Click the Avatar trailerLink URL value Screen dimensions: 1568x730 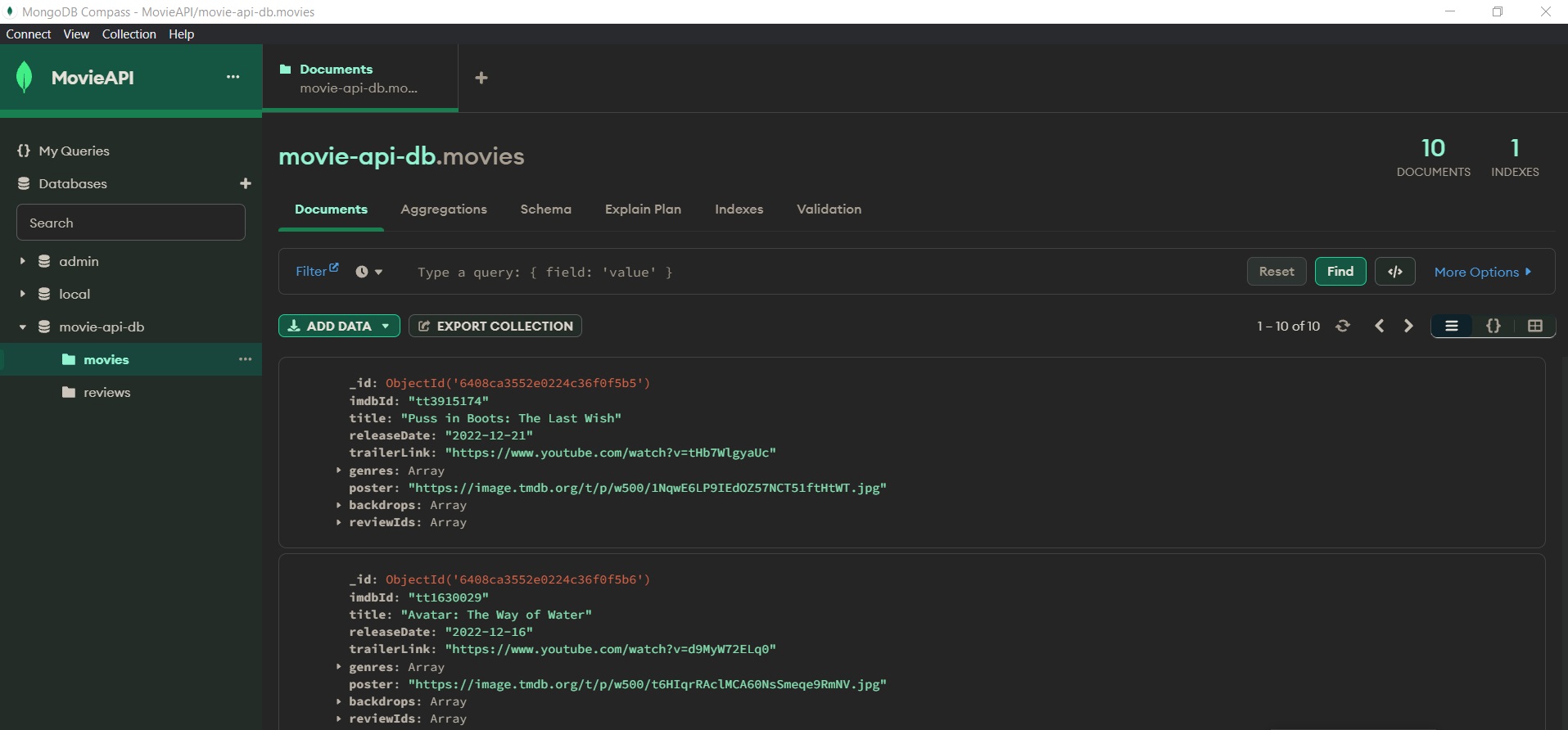(611, 649)
